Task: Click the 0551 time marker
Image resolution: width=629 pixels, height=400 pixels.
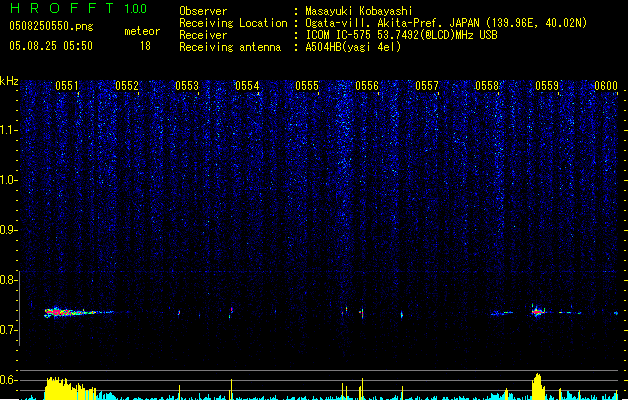Action: pyautogui.click(x=67, y=86)
